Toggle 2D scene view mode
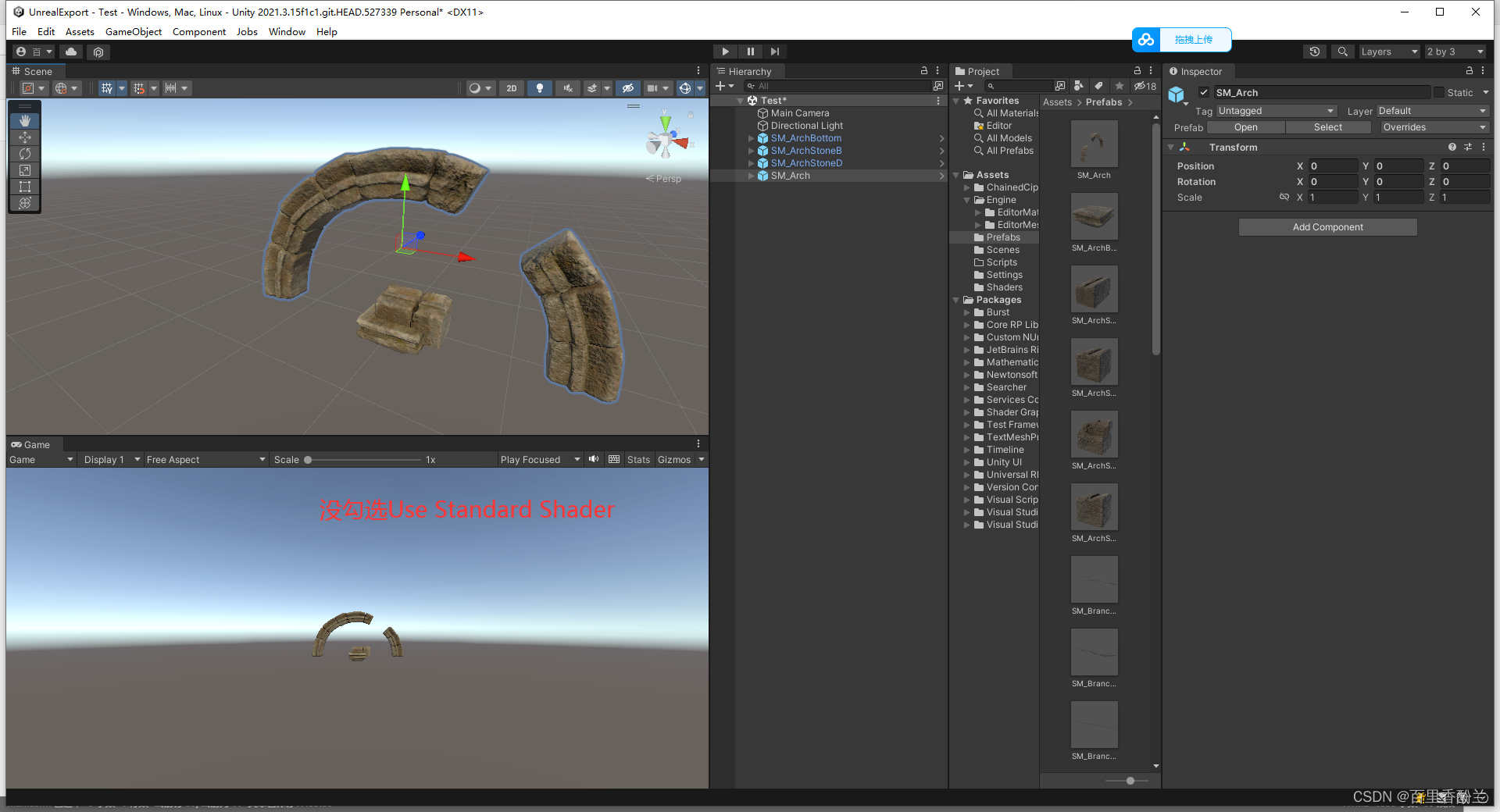The width and height of the screenshot is (1500, 812). 511,88
